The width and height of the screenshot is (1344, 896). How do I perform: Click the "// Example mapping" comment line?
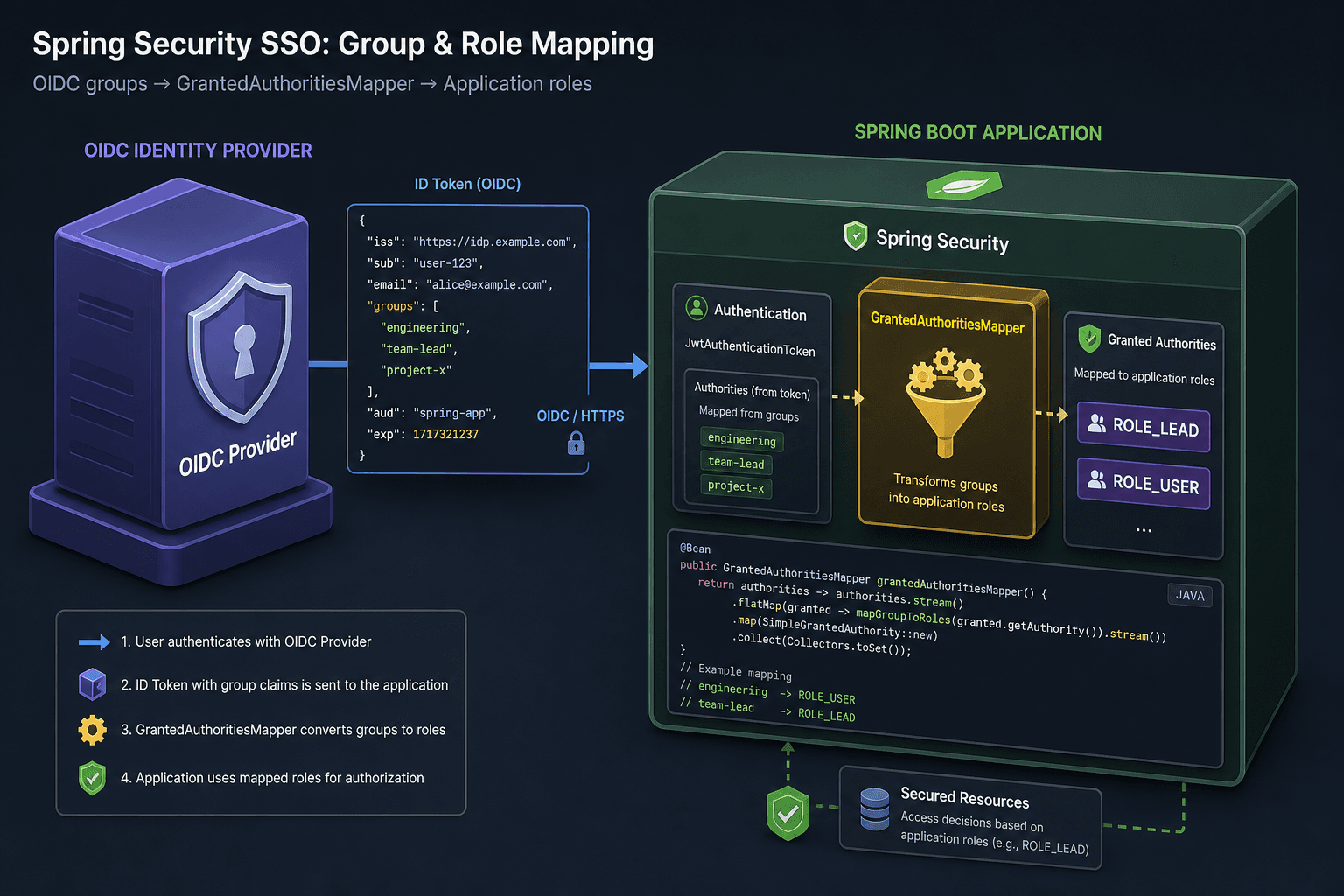click(x=736, y=671)
